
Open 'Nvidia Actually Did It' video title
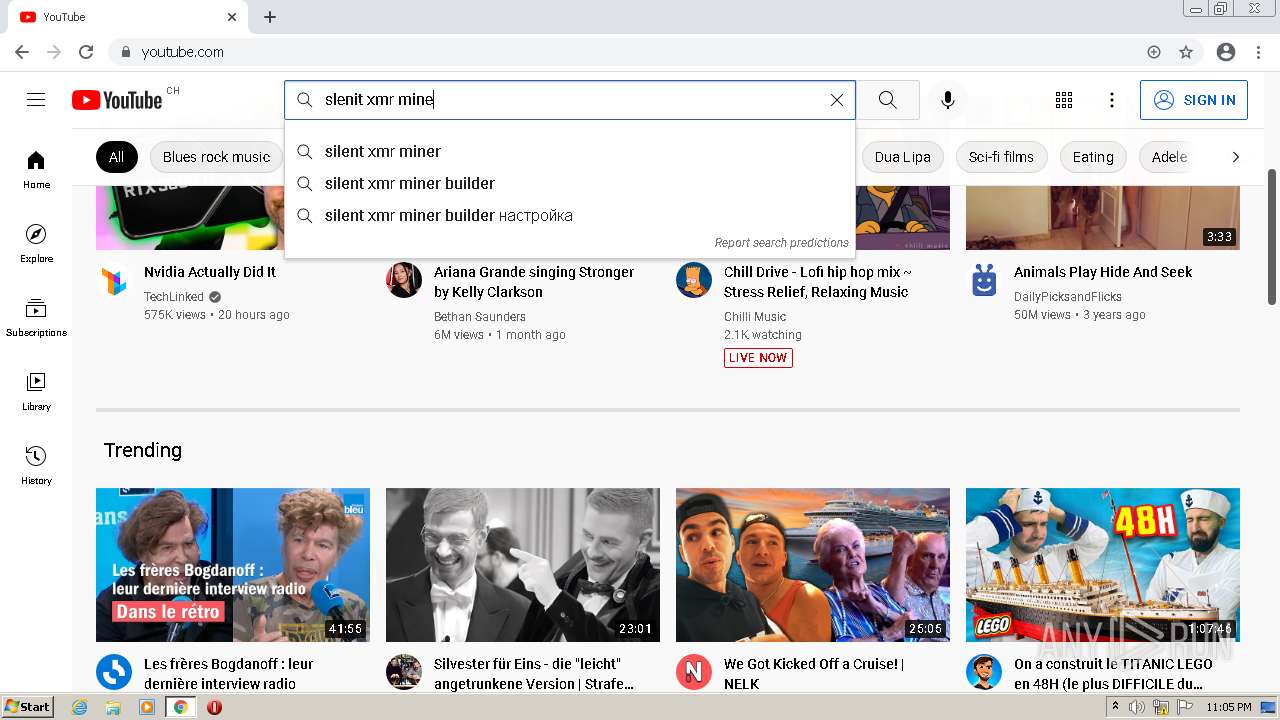(210, 272)
